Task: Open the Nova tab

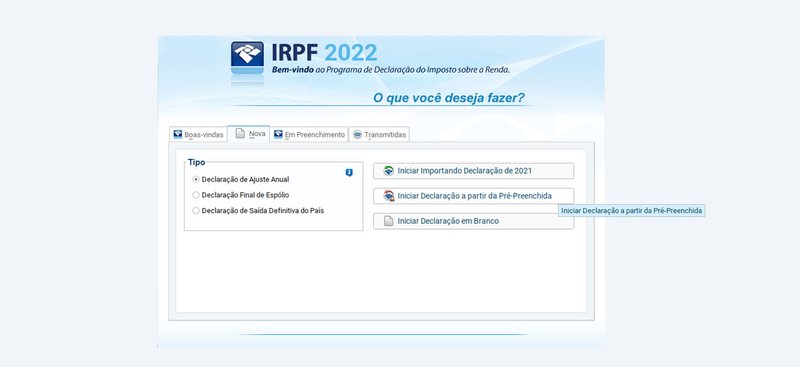Action: pos(248,134)
